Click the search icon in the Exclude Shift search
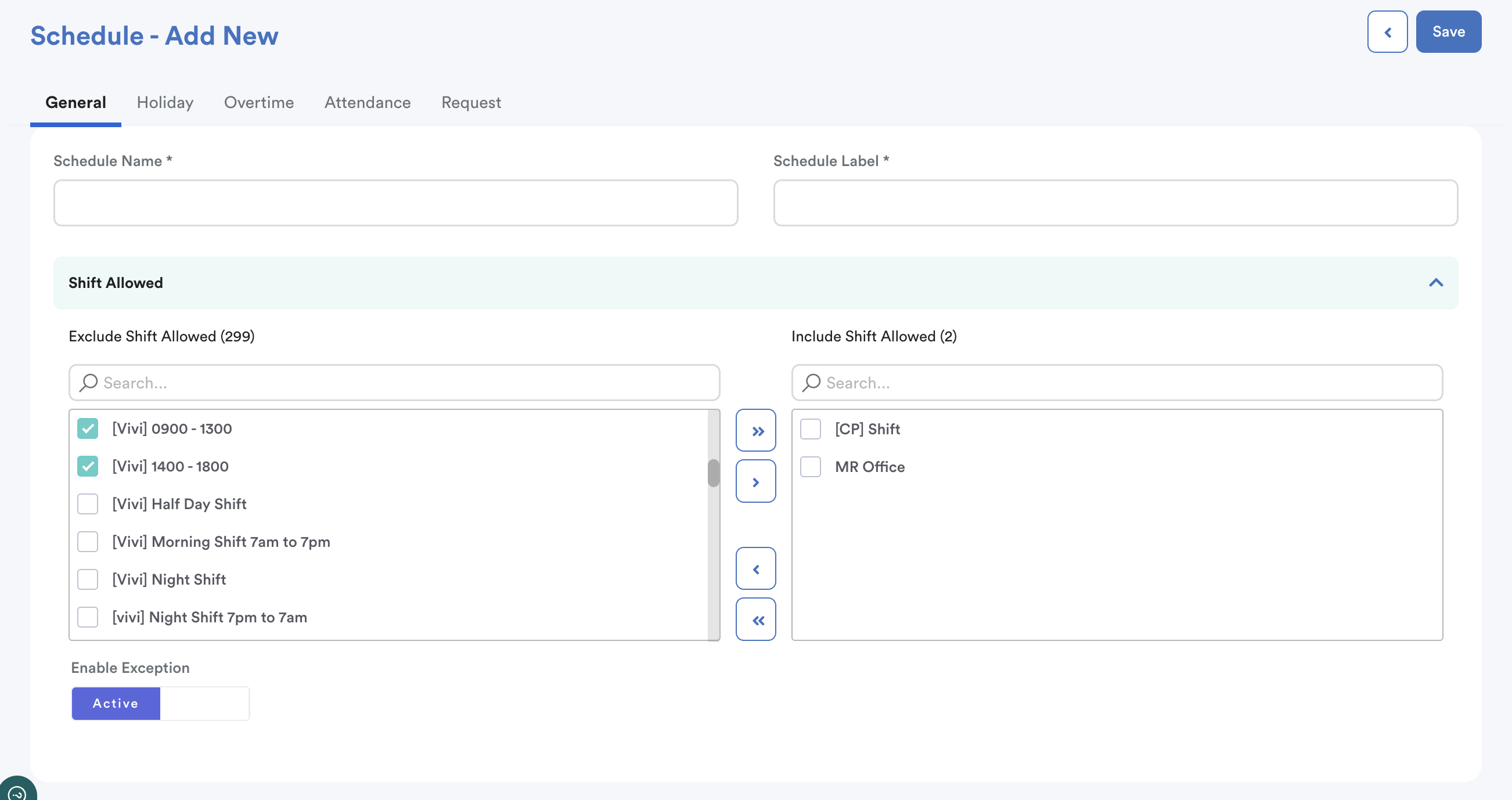This screenshot has width=1512, height=800. coord(89,383)
